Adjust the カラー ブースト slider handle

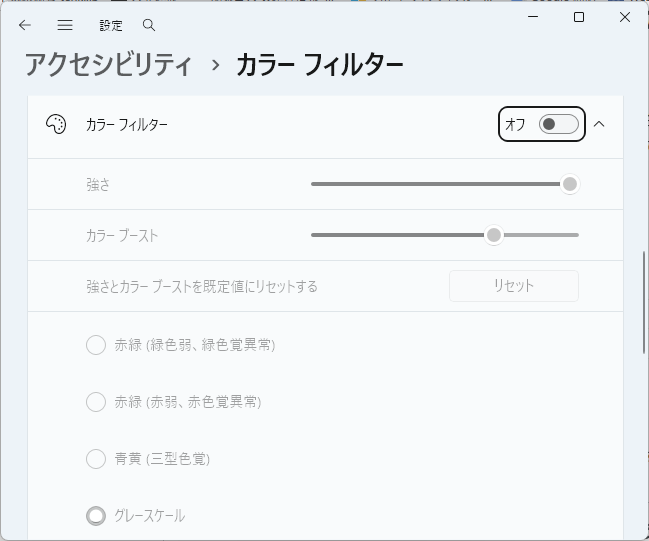click(494, 235)
